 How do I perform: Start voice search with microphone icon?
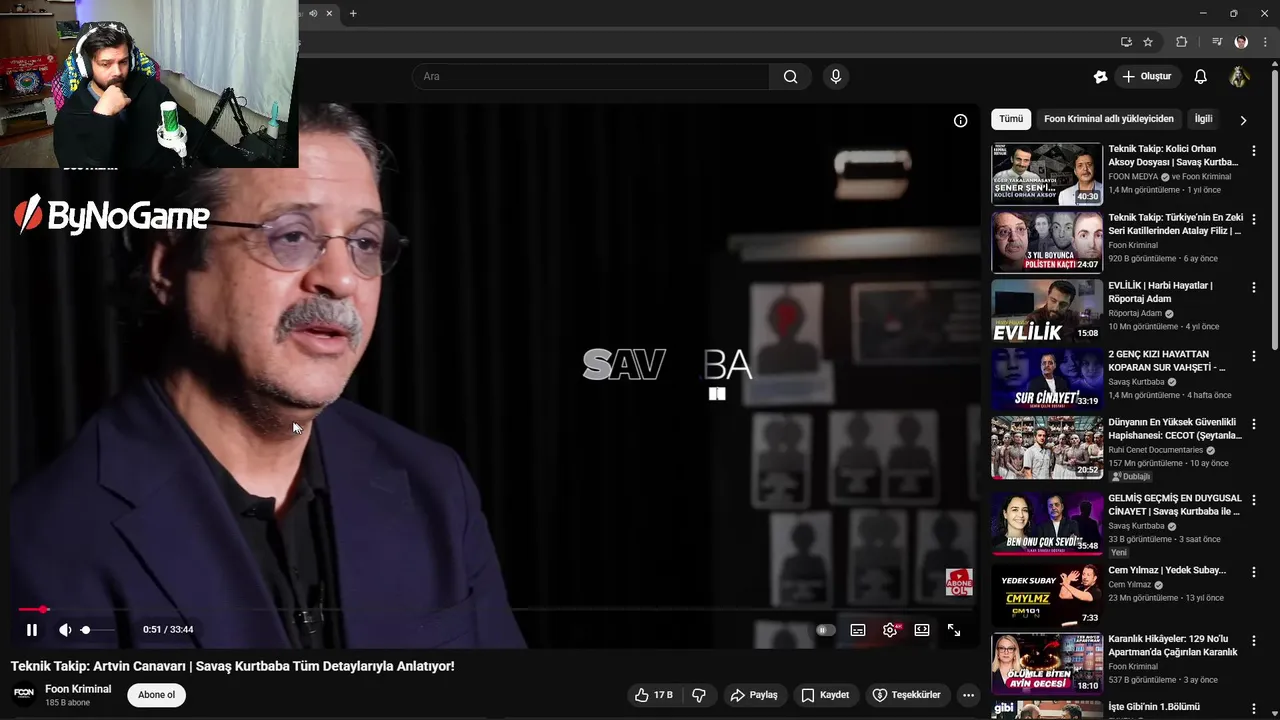click(x=836, y=77)
